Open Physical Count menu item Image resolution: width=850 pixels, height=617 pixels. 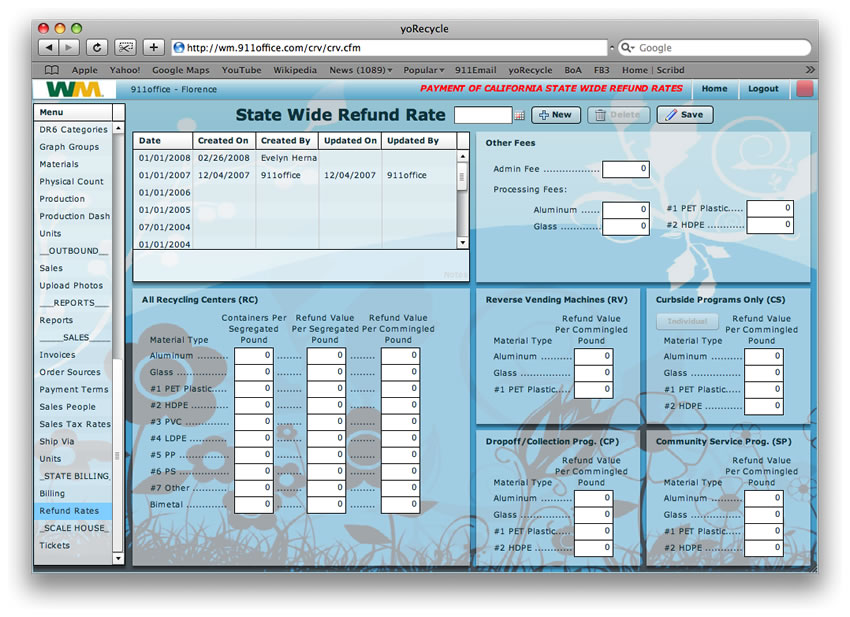pos(73,182)
